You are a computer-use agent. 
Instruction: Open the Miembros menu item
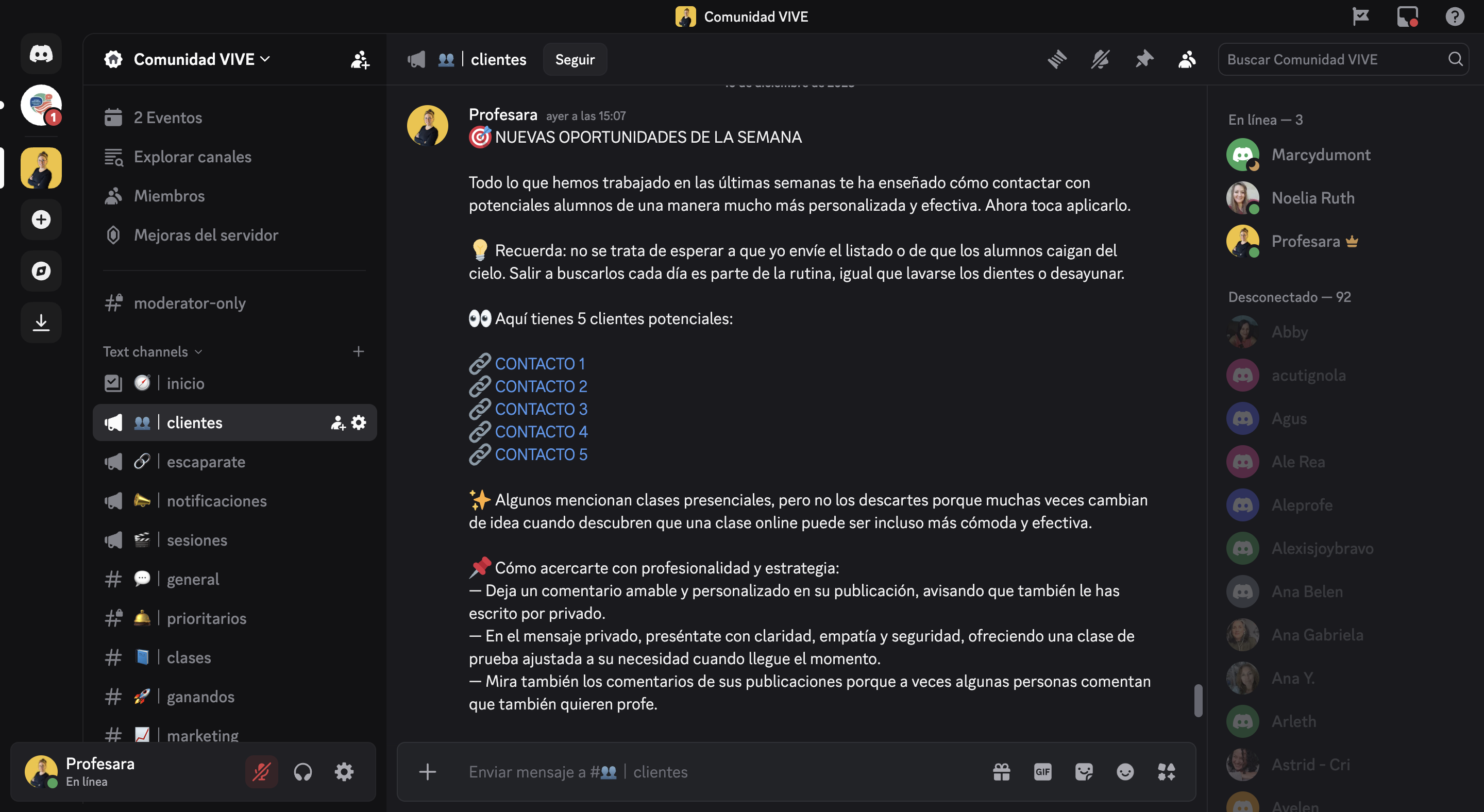[x=169, y=196]
